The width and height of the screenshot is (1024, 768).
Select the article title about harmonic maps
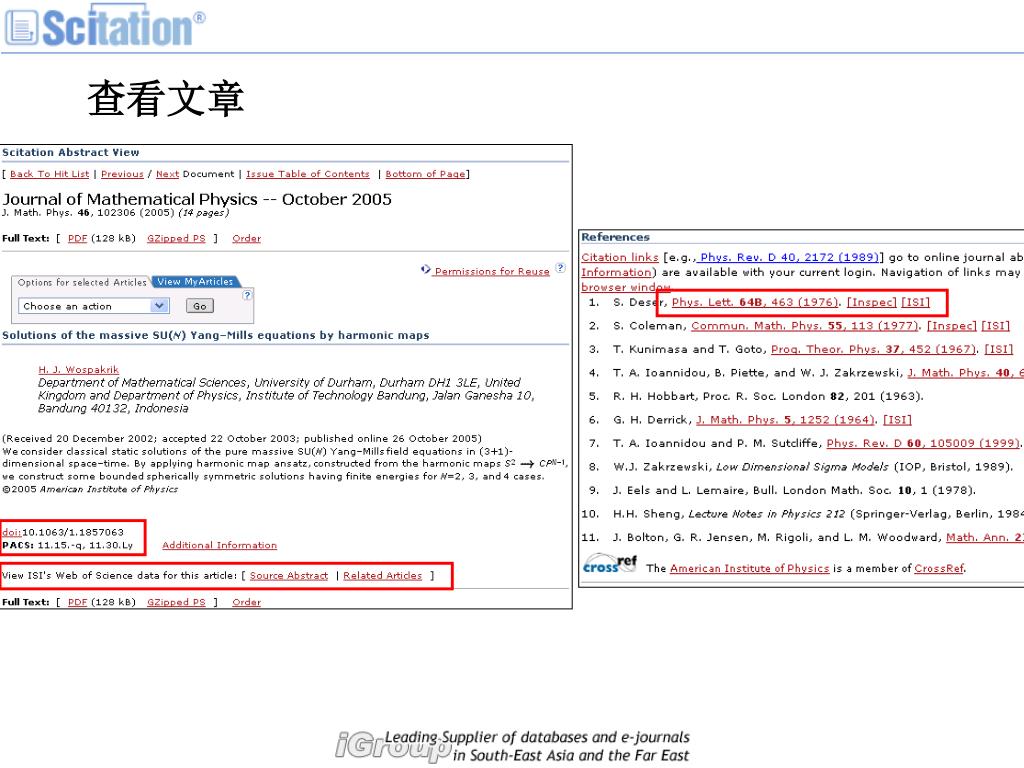pos(216,335)
